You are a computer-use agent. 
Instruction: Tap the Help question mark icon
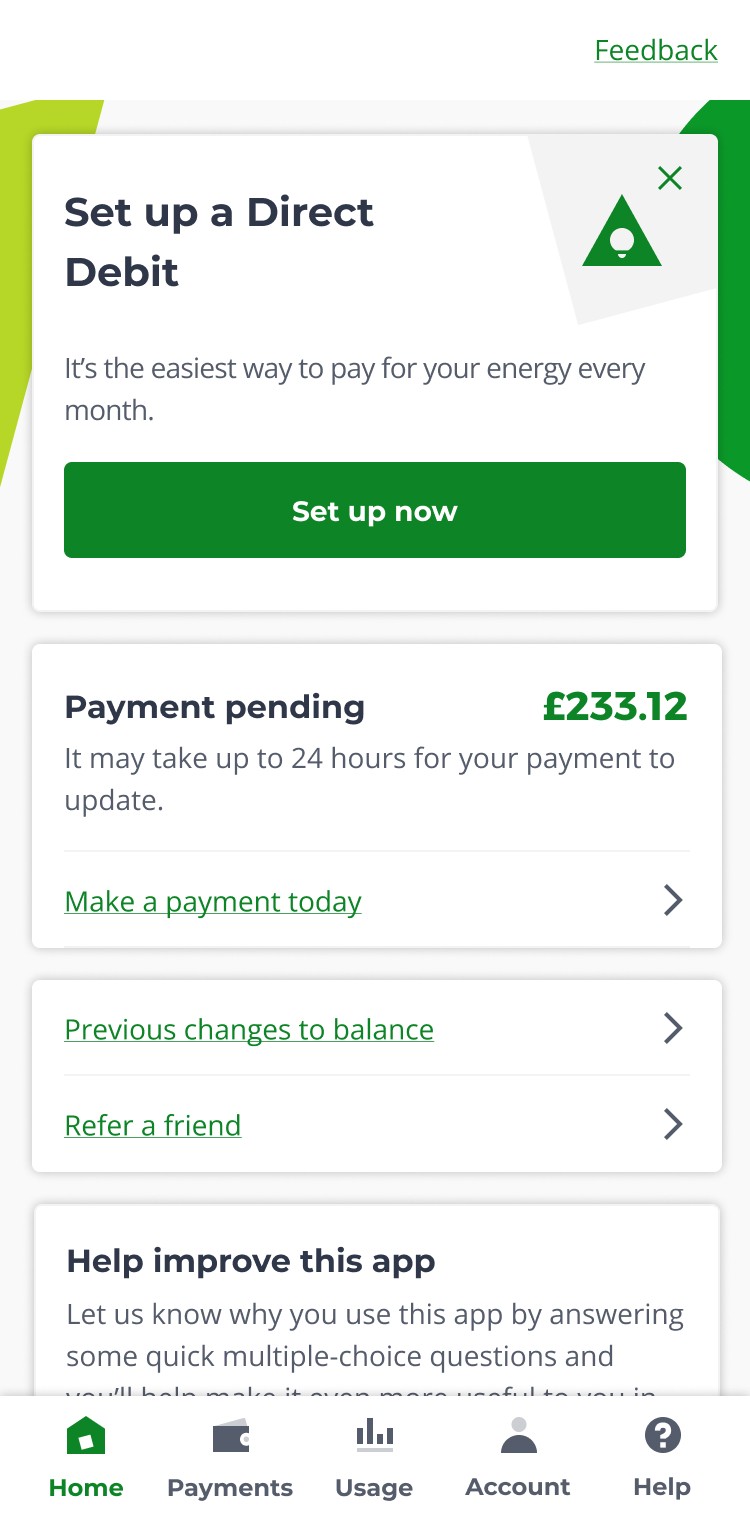[x=662, y=1436]
